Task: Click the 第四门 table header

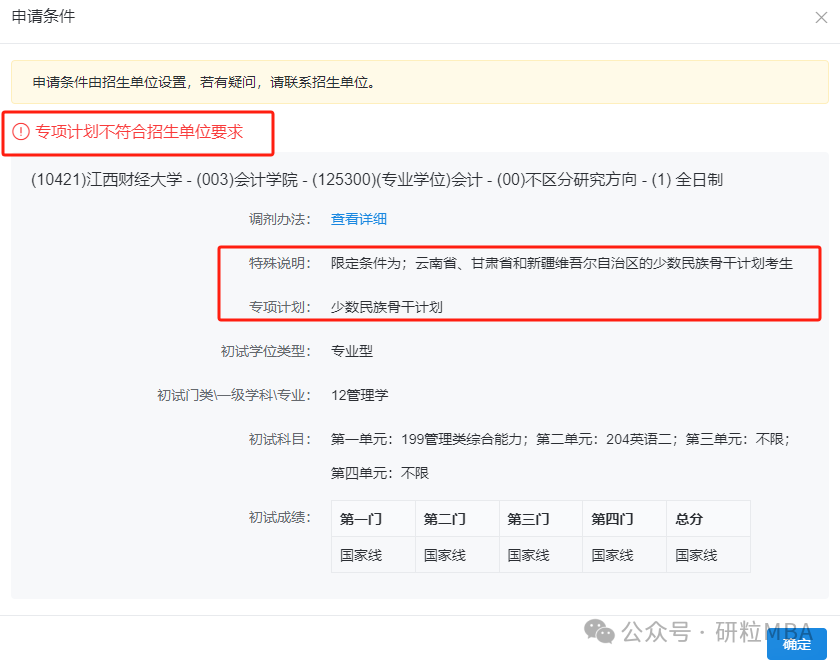Action: pyautogui.click(x=625, y=519)
